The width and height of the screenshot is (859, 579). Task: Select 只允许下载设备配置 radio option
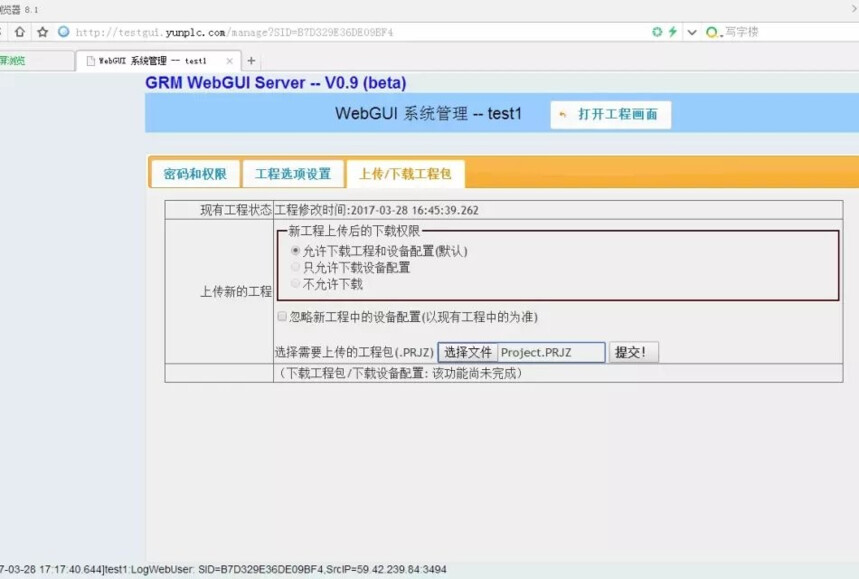[296, 267]
